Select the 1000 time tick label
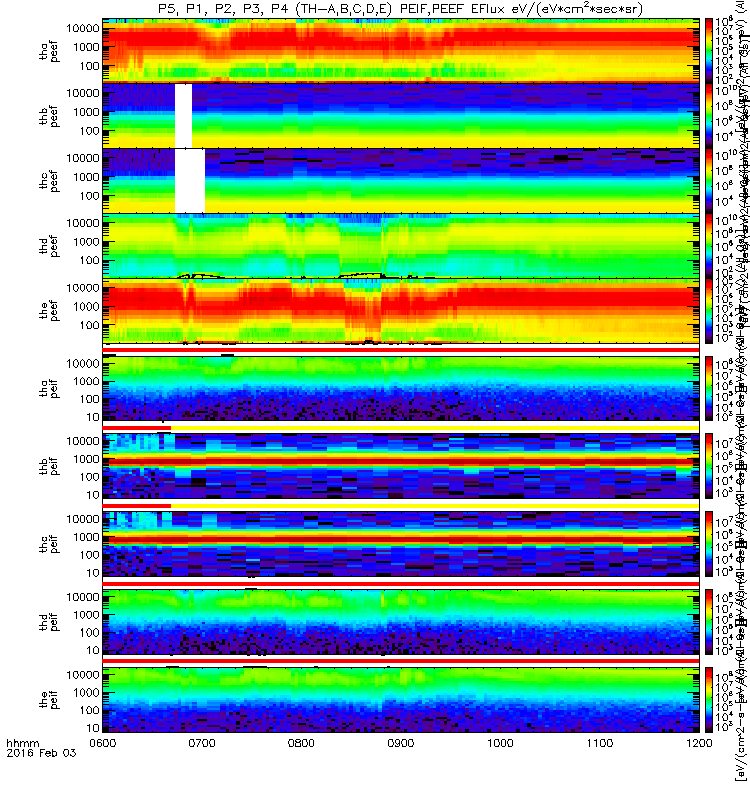 [500, 743]
